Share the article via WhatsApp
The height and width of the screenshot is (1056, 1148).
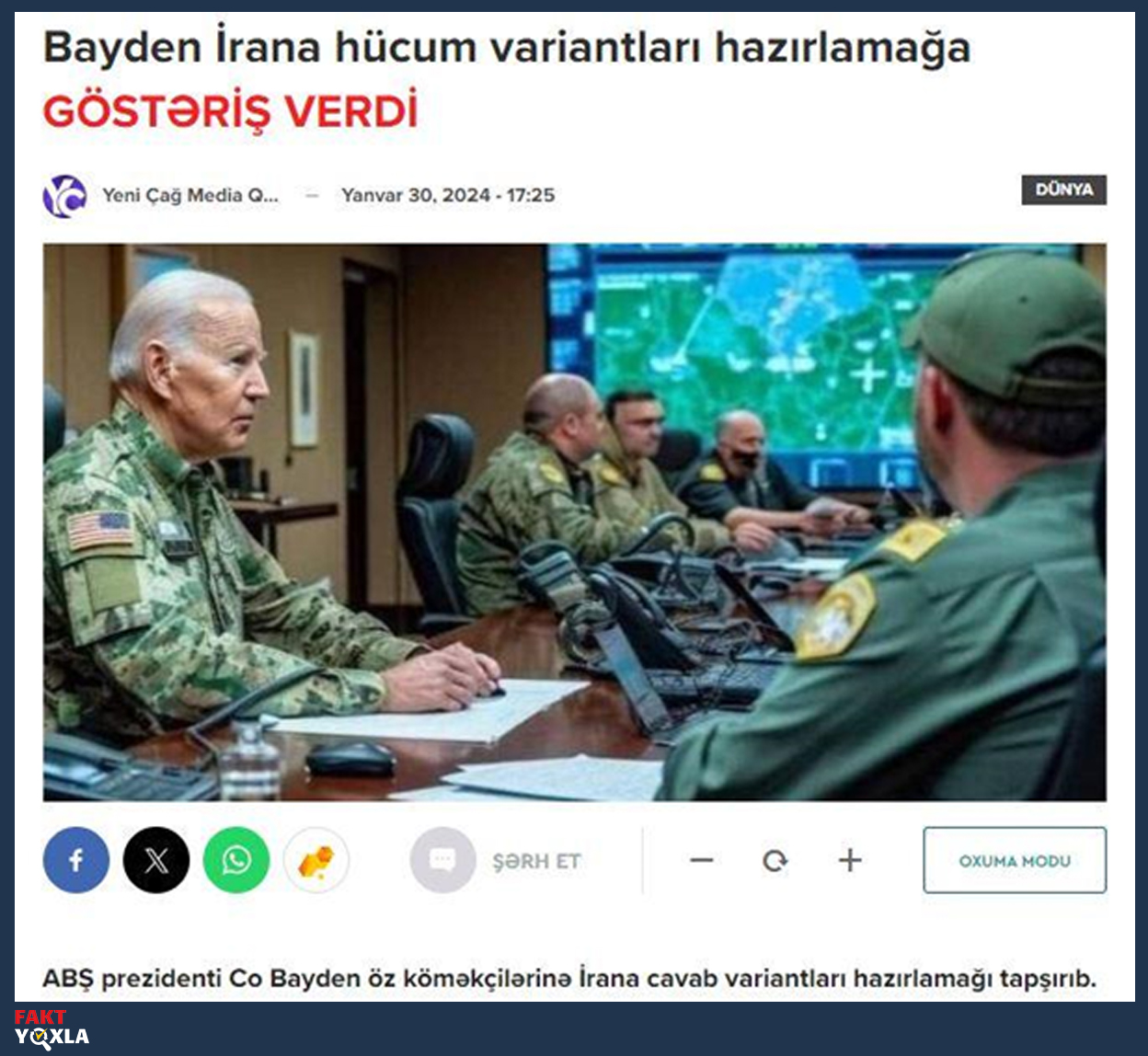[236, 860]
